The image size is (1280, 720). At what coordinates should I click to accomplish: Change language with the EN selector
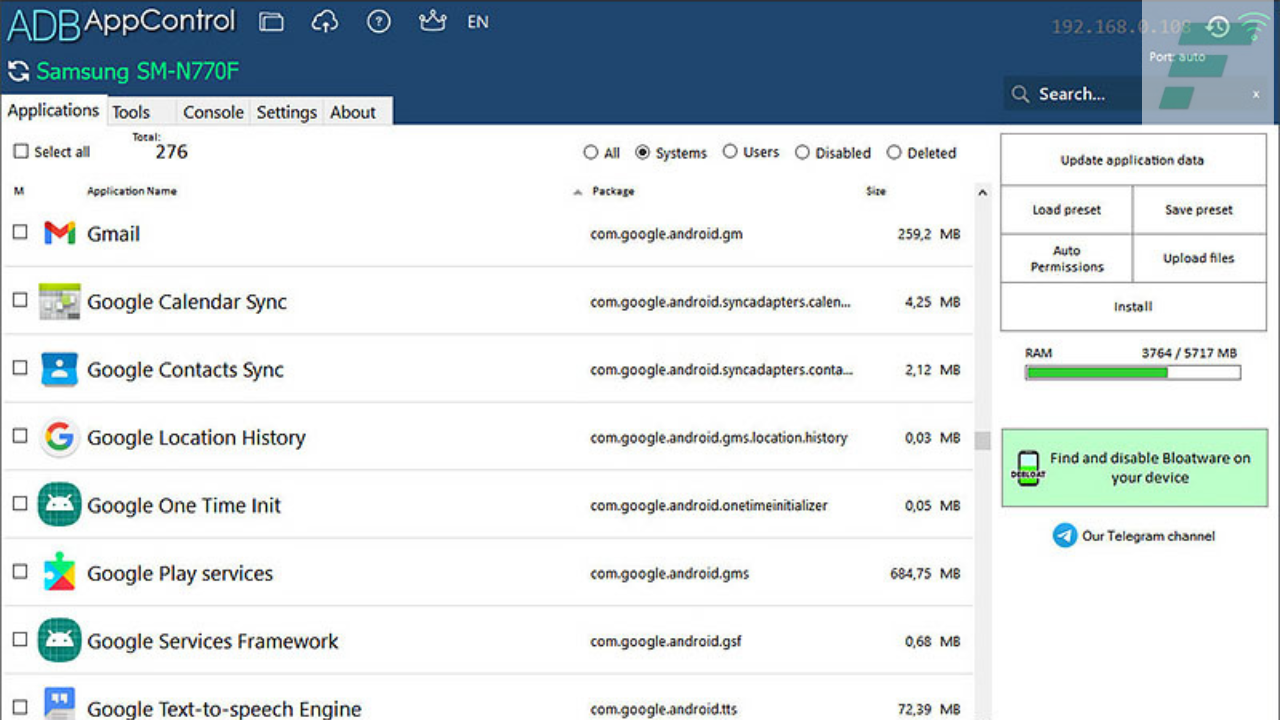478,21
